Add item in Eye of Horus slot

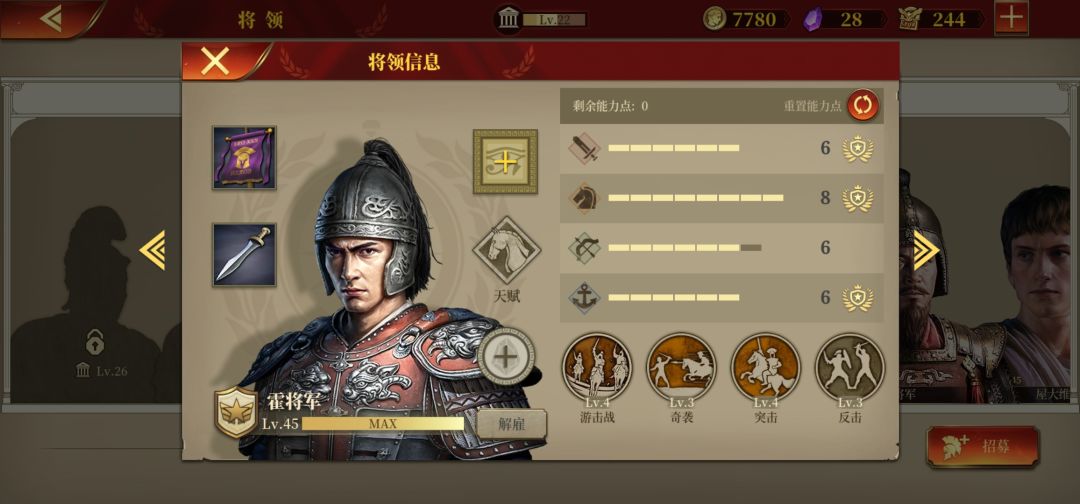505,161
